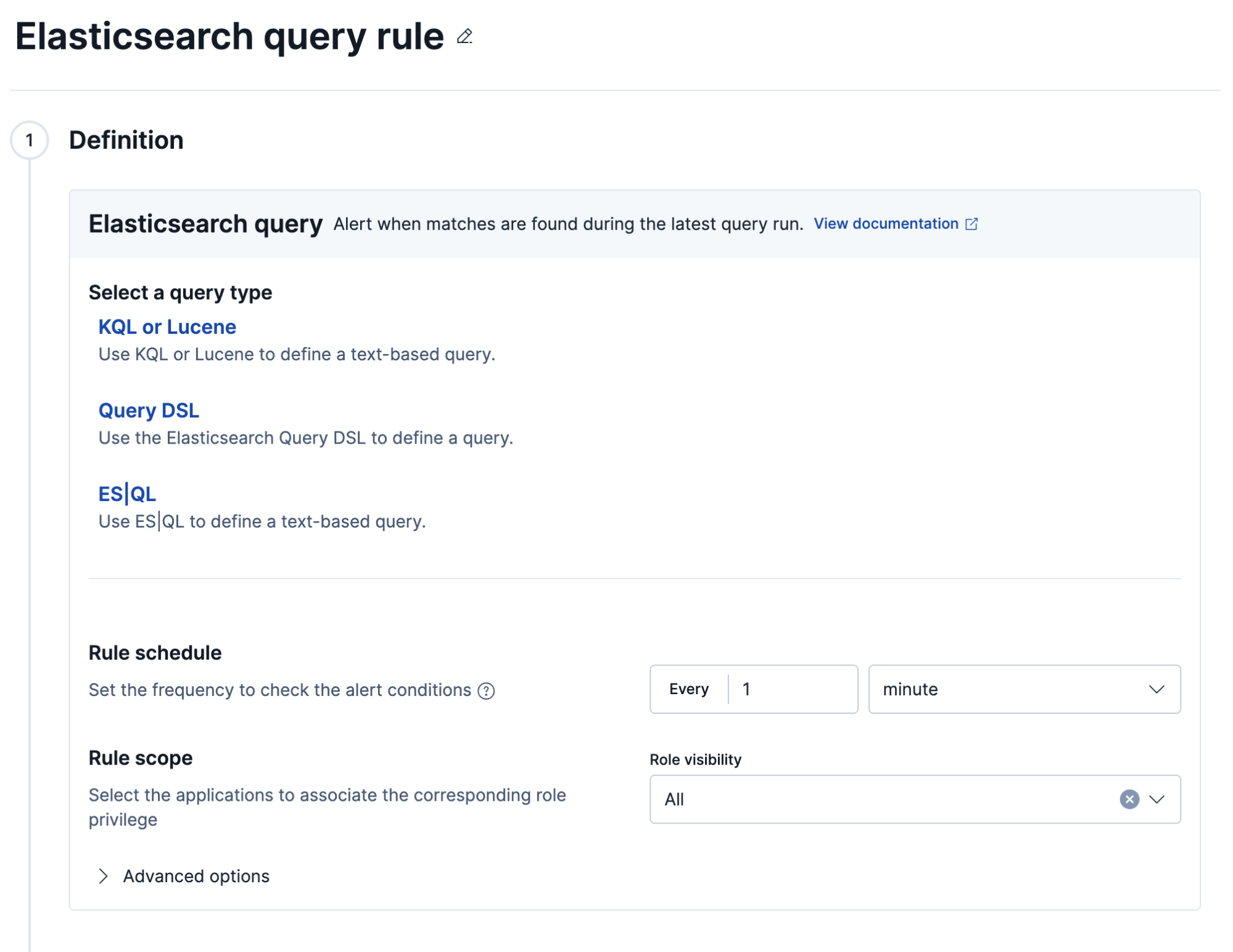Focus the Every interval number field
This screenshot has height=952, width=1233.
pos(793,689)
